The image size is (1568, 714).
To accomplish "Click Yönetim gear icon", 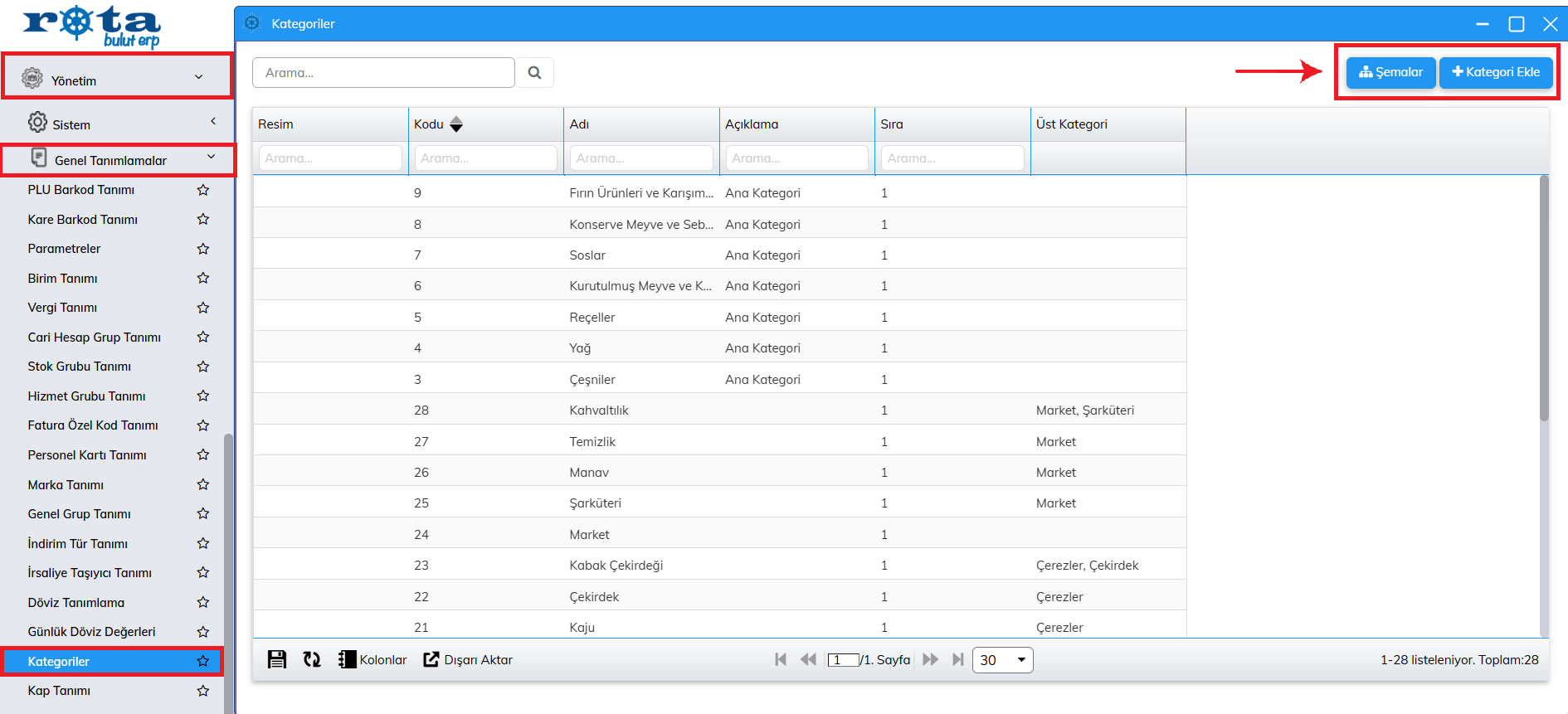I will click(32, 78).
